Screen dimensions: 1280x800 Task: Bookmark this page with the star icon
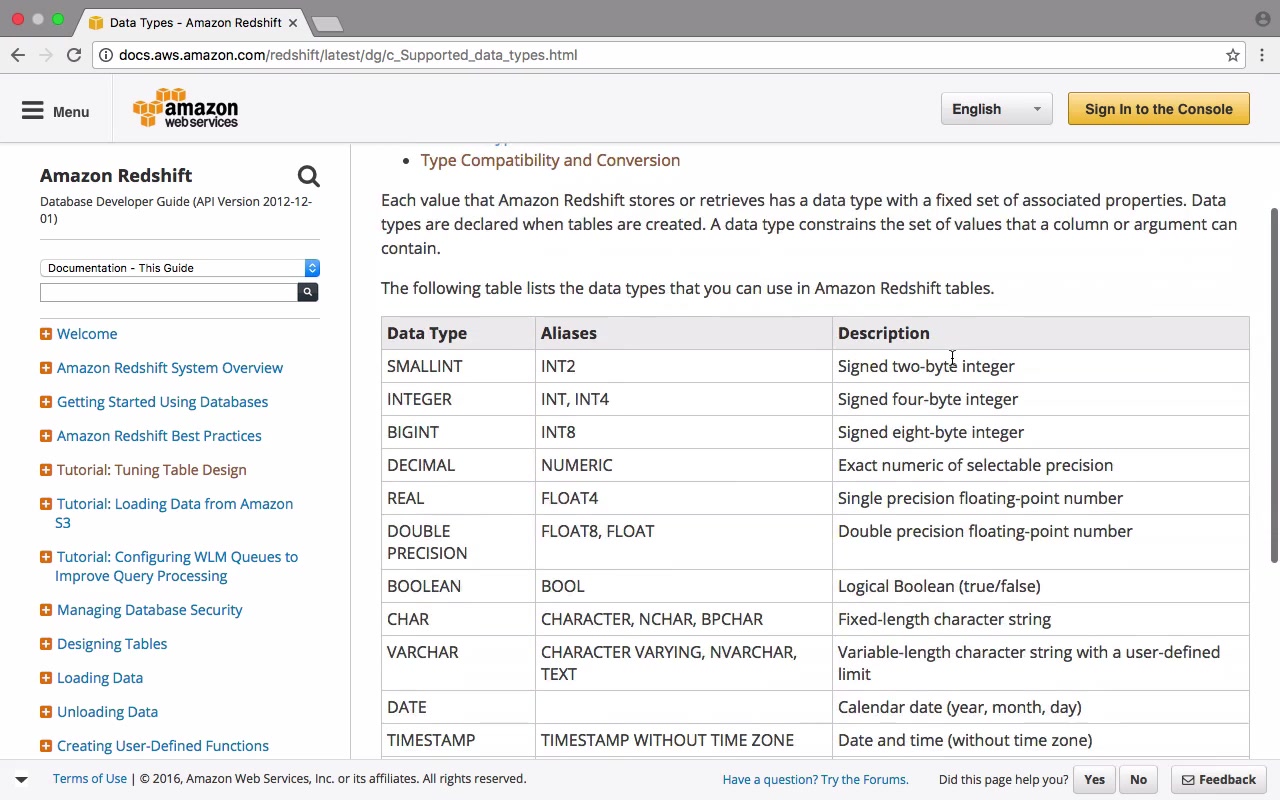pos(1233,55)
